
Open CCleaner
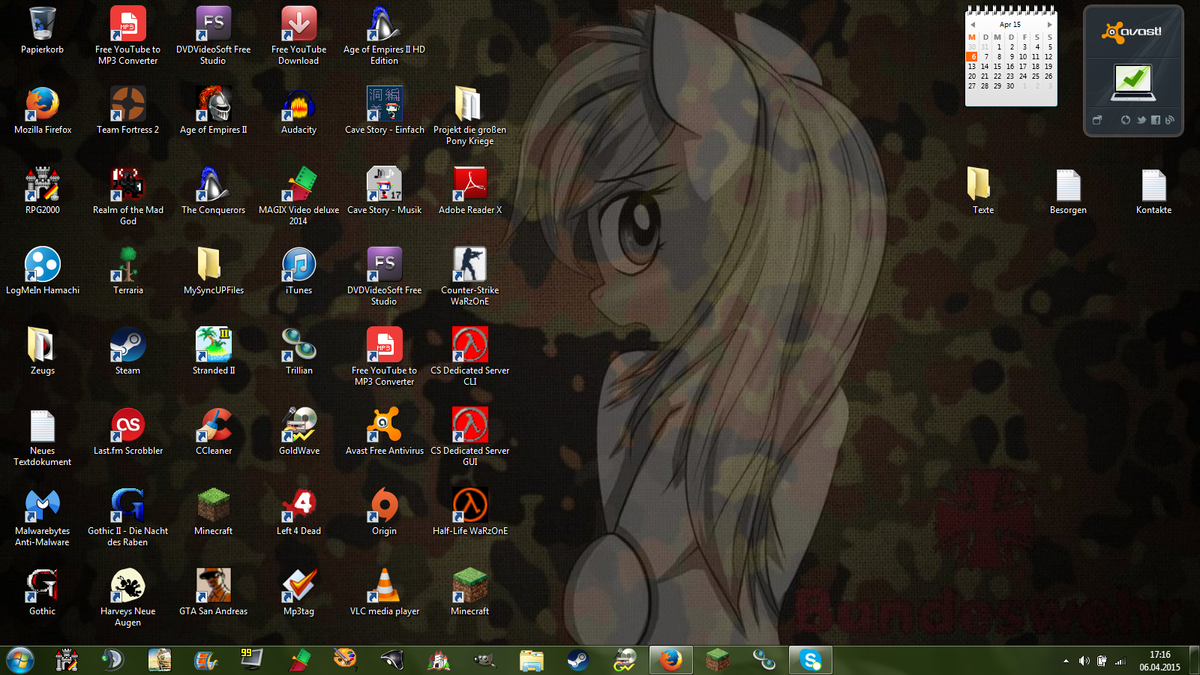click(x=214, y=432)
